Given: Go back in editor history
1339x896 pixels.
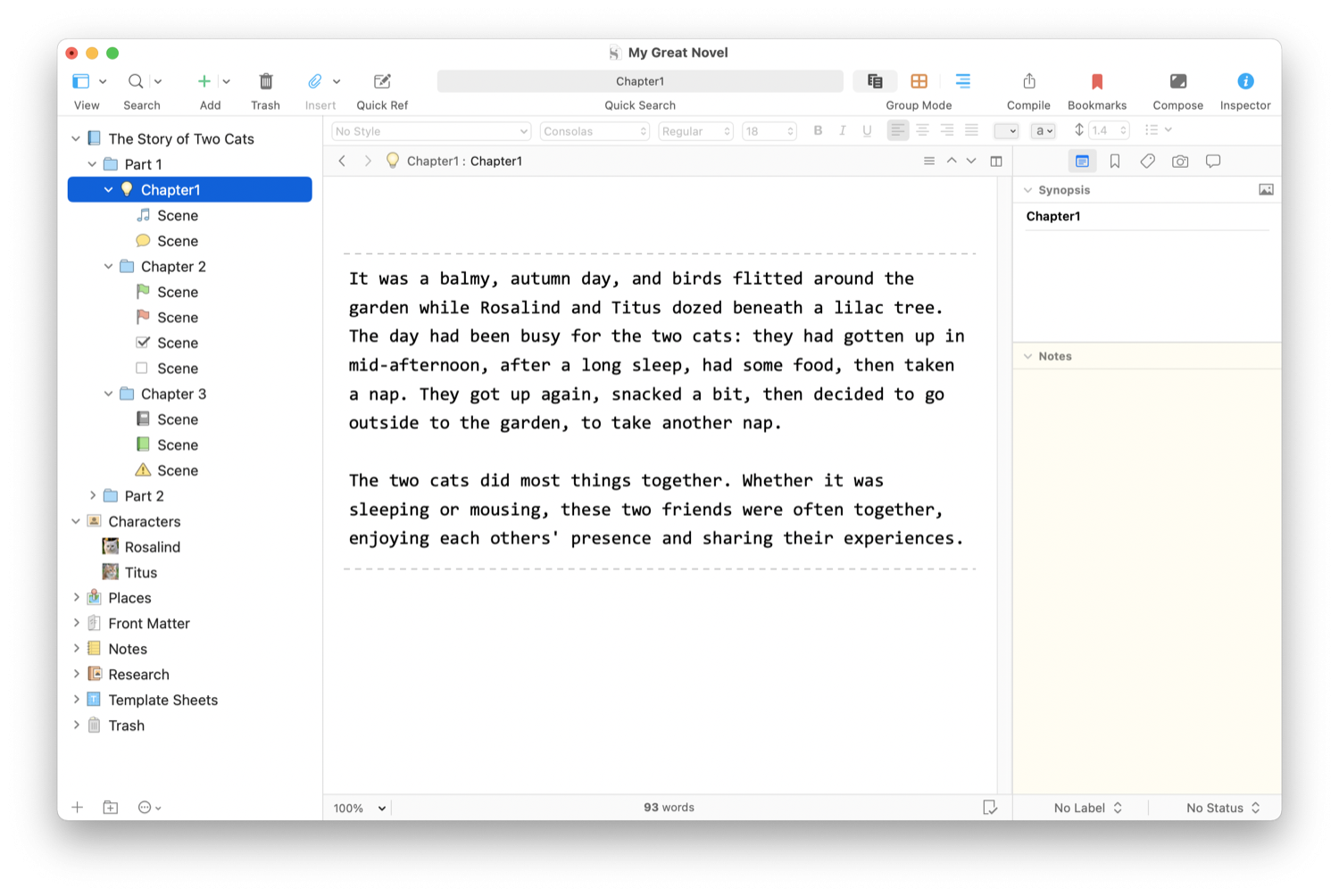Looking at the screenshot, I should [342, 162].
